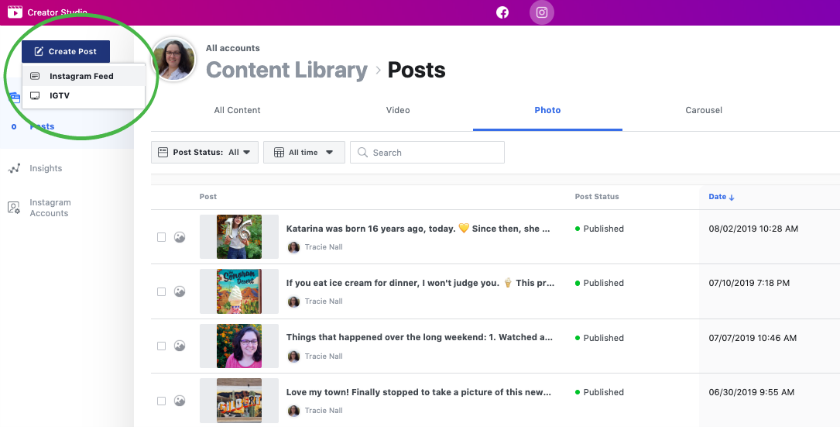The width and height of the screenshot is (840, 427).
Task: Click the IGTV screen icon in the dropdown
Action: [x=35, y=95]
